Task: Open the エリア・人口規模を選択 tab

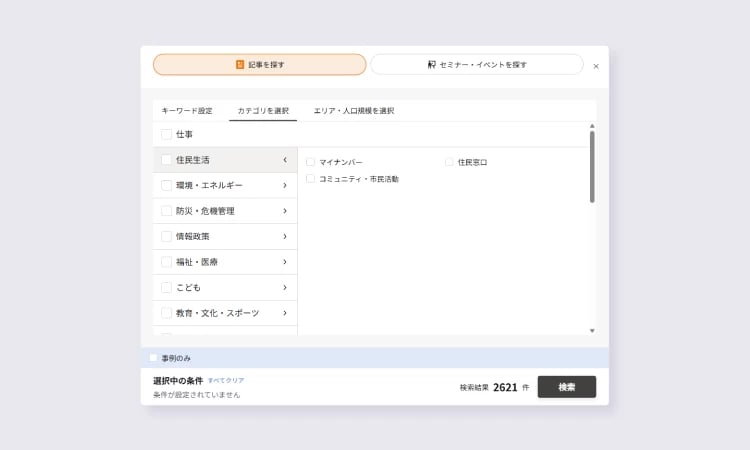Action: 354,111
